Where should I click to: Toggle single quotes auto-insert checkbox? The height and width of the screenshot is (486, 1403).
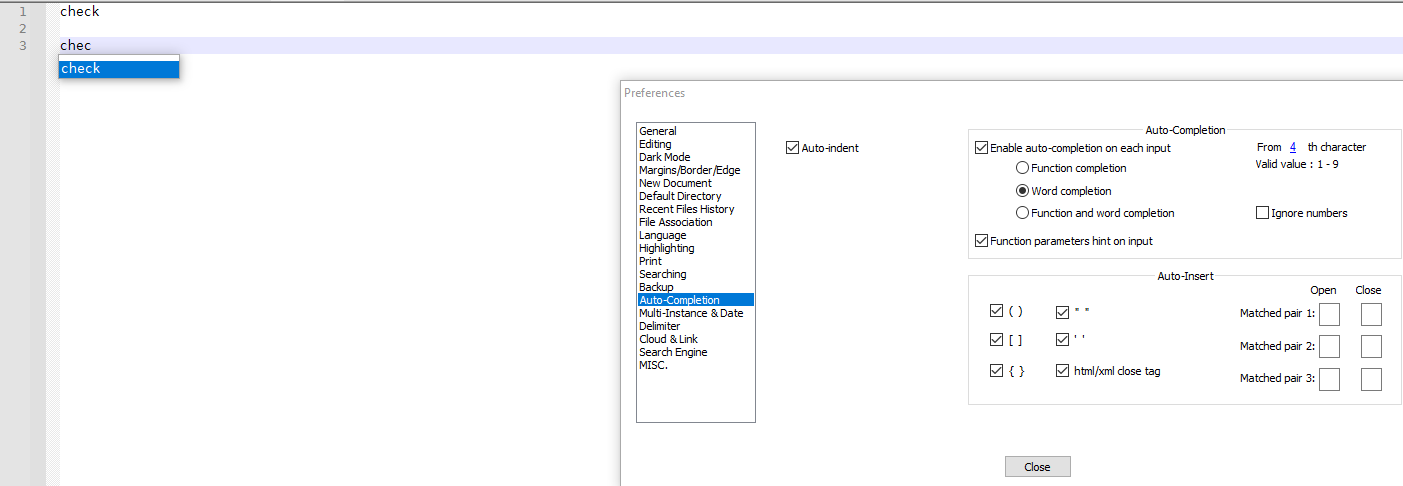point(1062,340)
